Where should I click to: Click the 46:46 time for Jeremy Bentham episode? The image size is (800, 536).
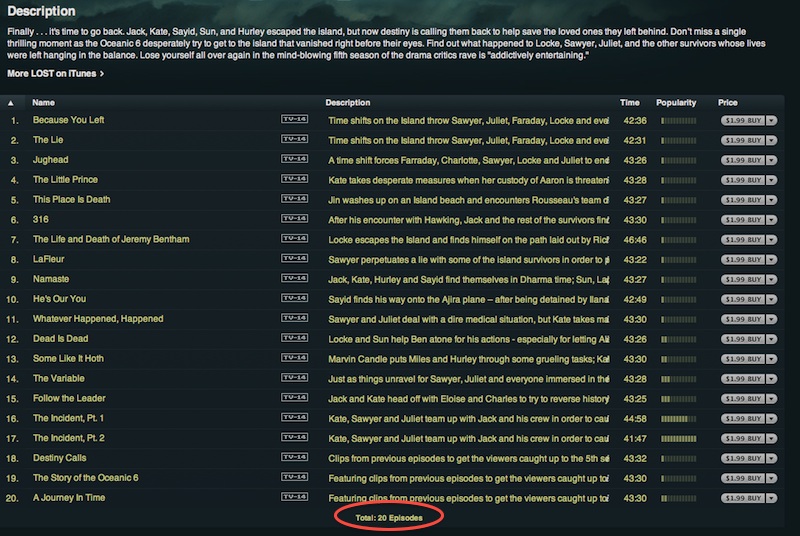(x=635, y=240)
